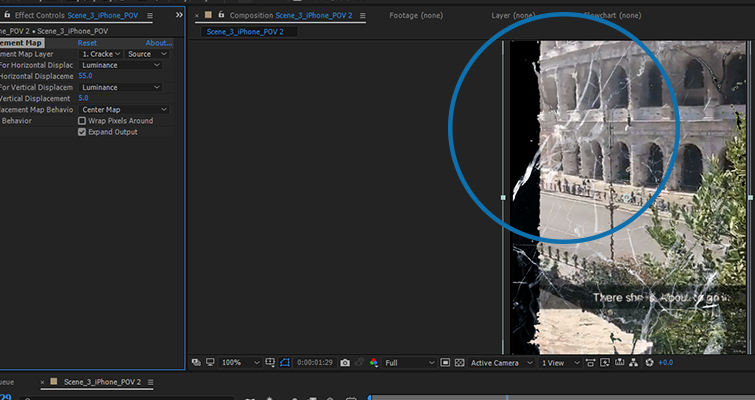
Task: Close the Composition panel tab
Action: [x=197, y=15]
